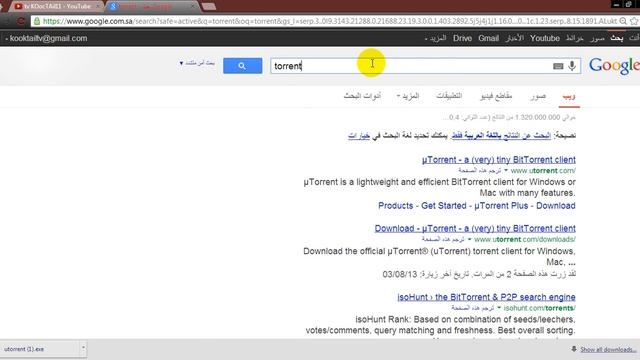The image size is (640, 360).
Task: Open result Download - µTorrent - a (very) tiny client
Action: pos(475,229)
